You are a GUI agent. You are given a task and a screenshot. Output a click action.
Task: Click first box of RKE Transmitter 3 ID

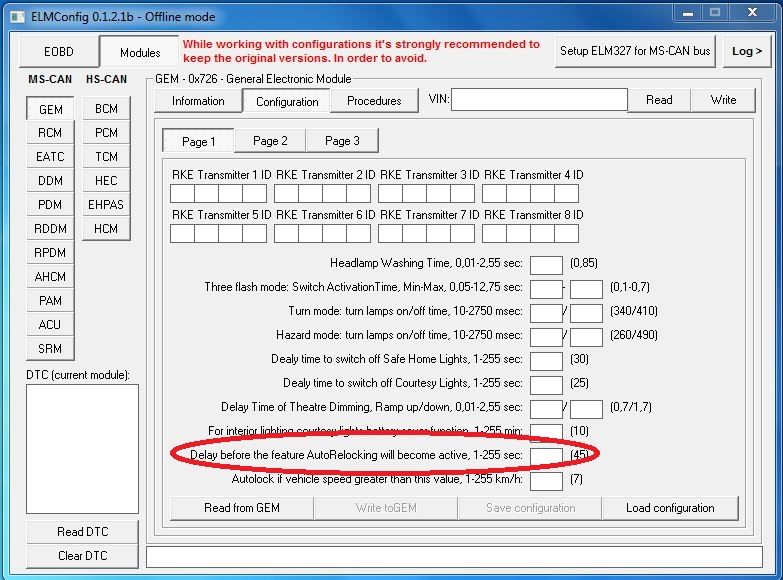click(x=390, y=193)
